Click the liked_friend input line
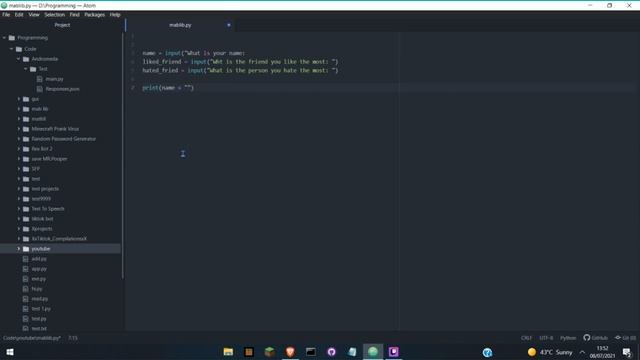This screenshot has height=360, width=640. point(240,62)
